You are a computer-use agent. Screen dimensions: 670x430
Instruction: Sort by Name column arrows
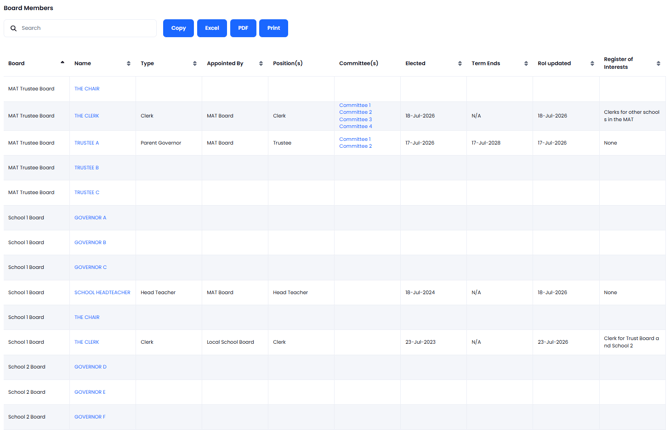129,63
